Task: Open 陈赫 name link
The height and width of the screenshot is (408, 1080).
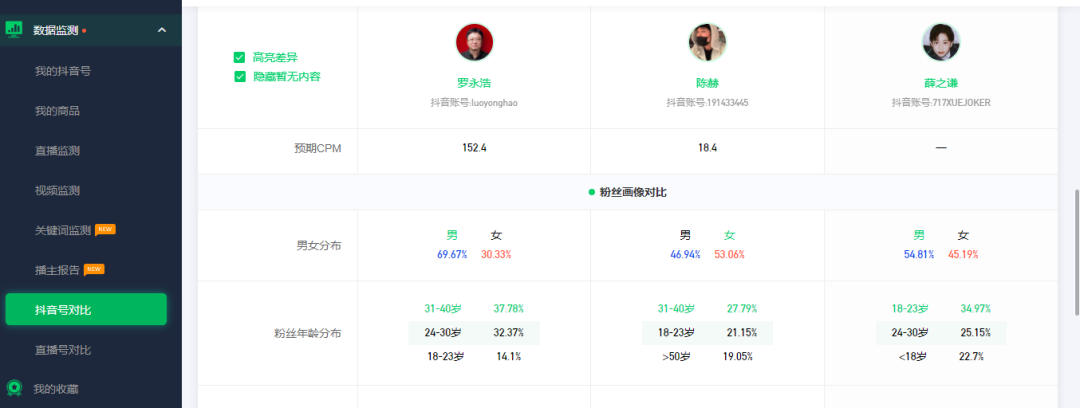Action: coord(707,83)
